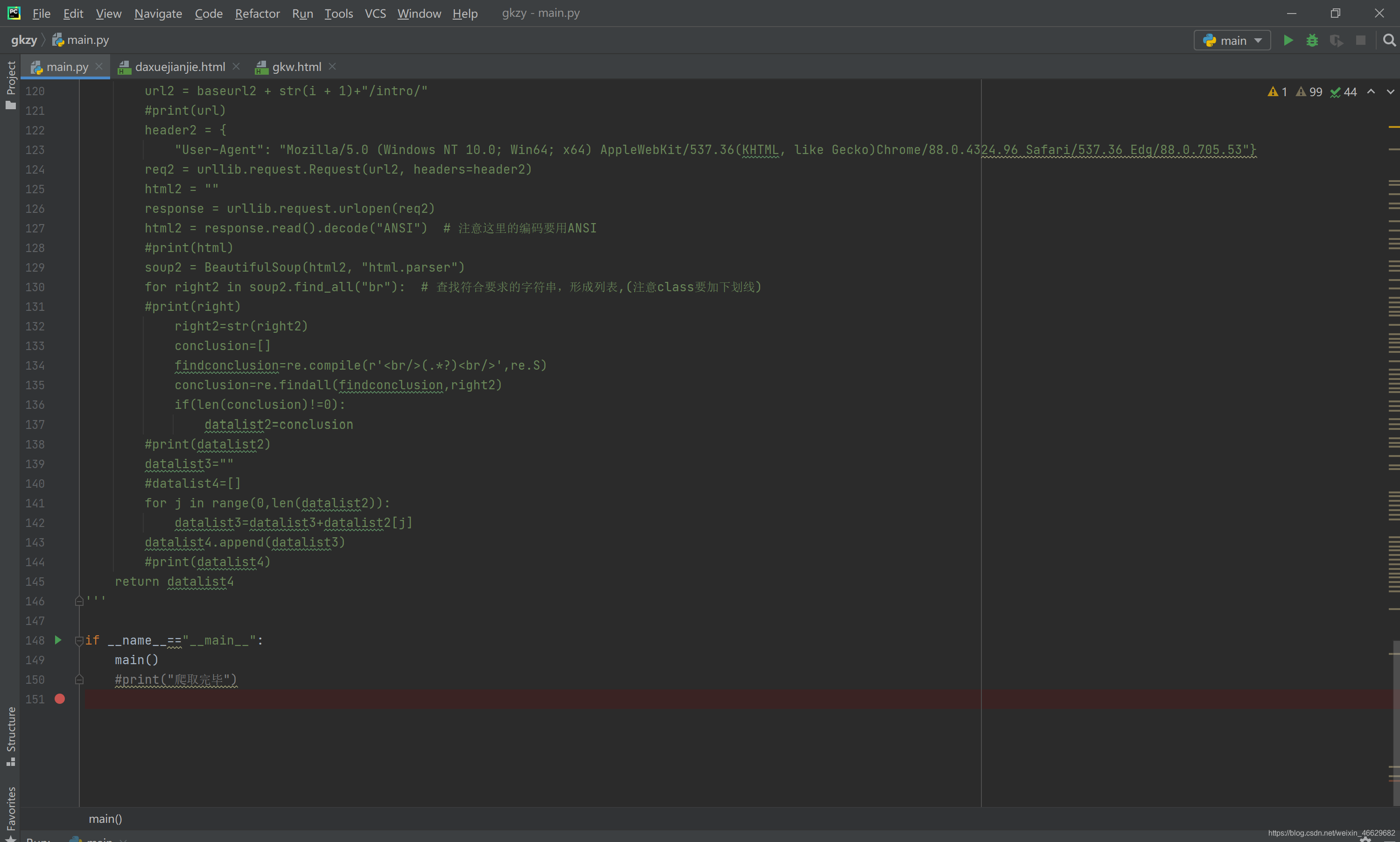Open the Navigate menu

(158, 13)
